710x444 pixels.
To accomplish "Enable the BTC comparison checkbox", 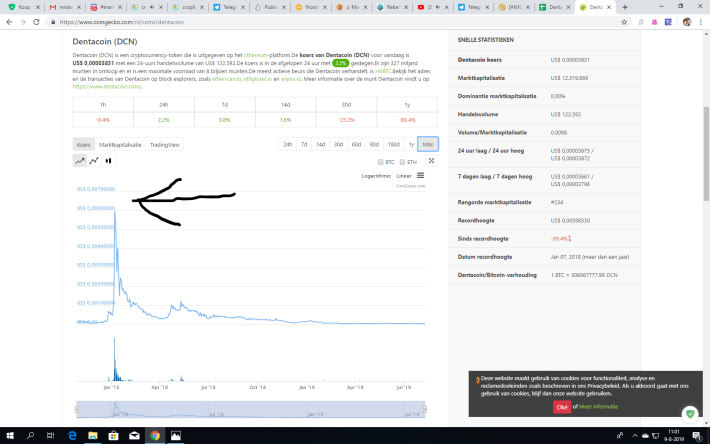I will [x=381, y=161].
